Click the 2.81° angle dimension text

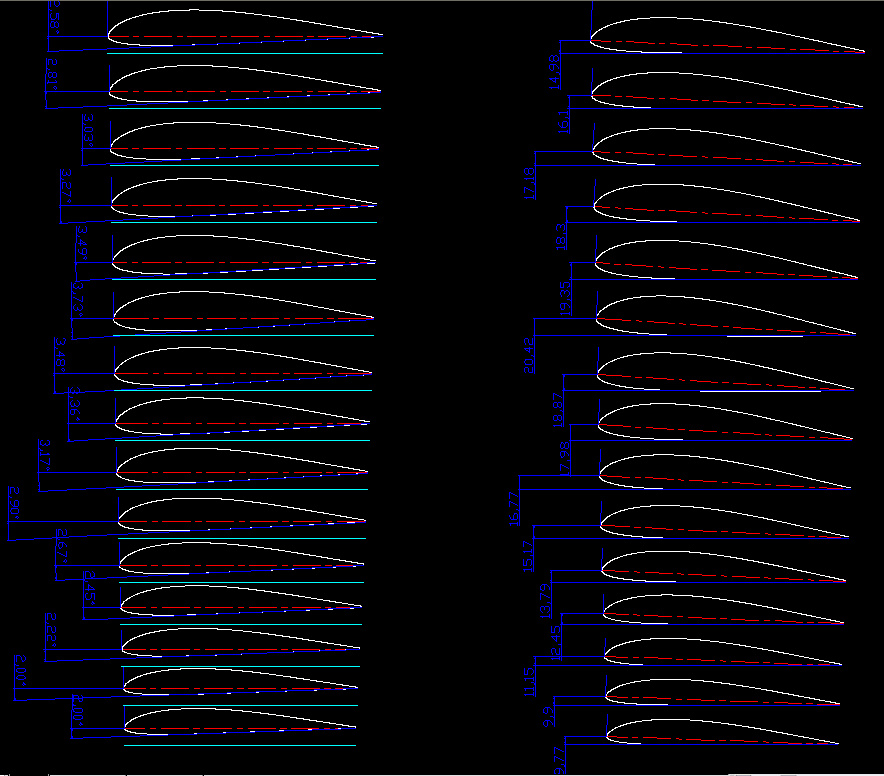[x=53, y=74]
